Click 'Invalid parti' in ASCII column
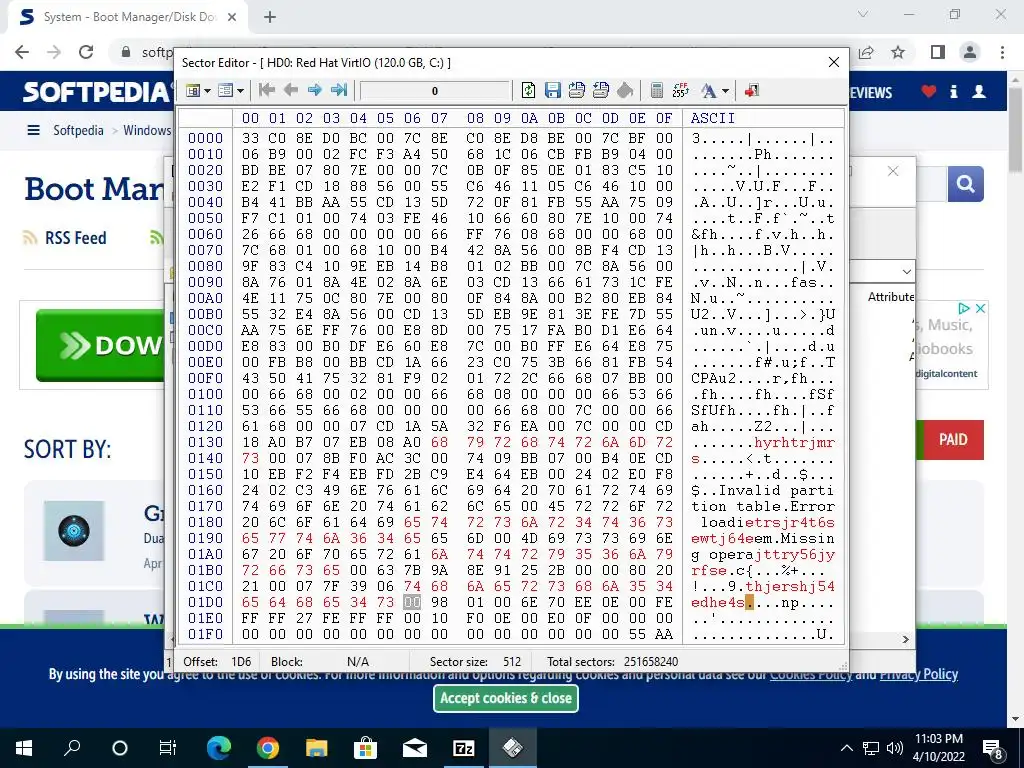The width and height of the screenshot is (1024, 768). pyautogui.click(x=775, y=490)
